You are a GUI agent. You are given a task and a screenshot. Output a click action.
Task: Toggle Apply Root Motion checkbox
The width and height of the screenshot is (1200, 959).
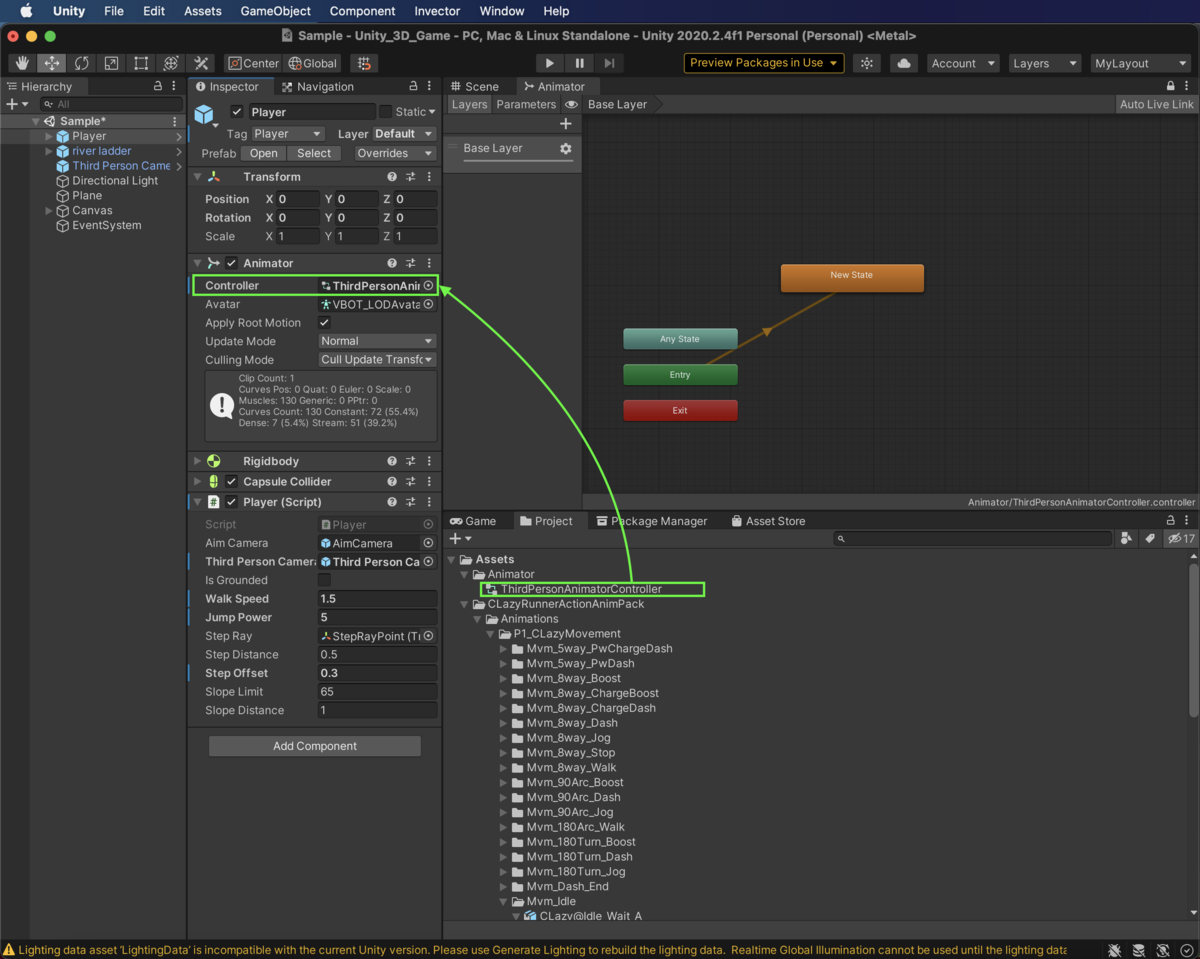click(x=324, y=323)
